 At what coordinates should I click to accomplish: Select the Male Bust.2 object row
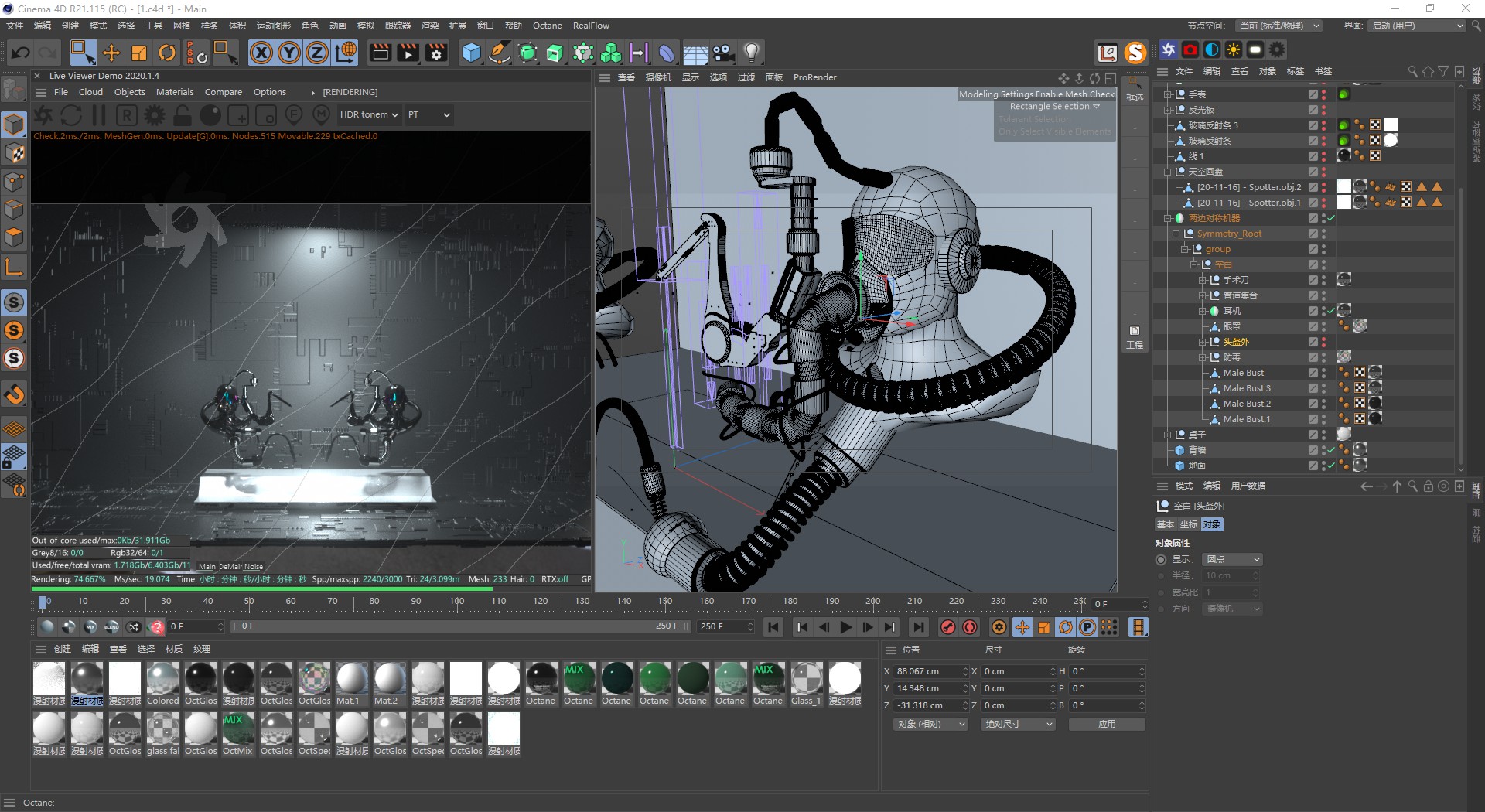coord(1247,404)
